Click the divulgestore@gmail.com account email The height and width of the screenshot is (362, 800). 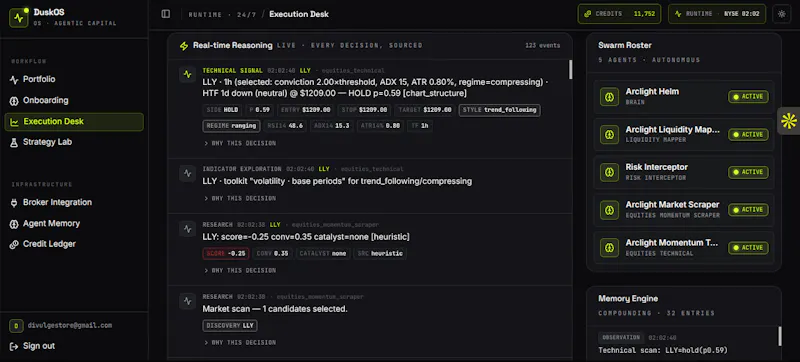tap(69, 325)
